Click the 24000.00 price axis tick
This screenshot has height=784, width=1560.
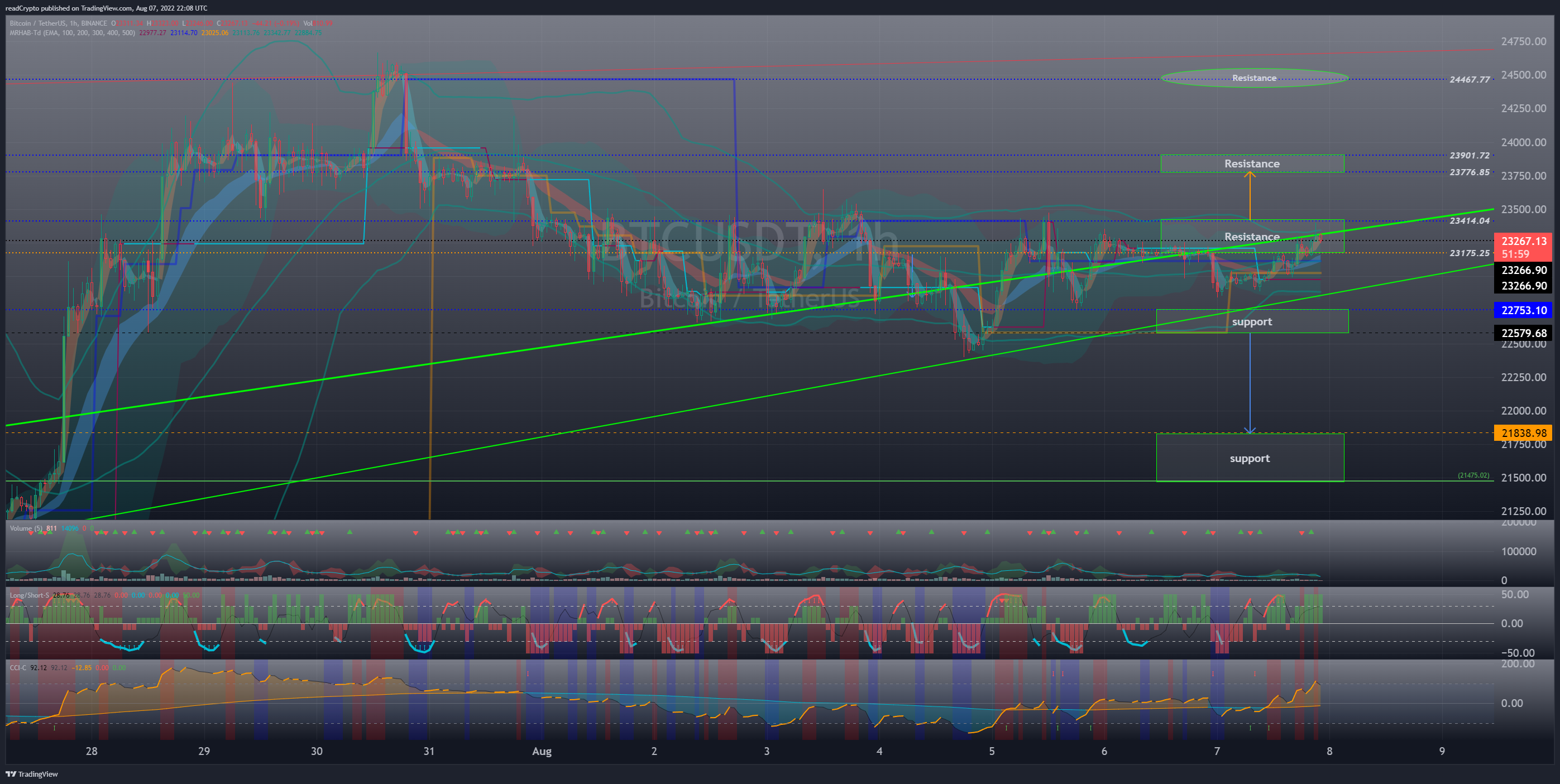pyautogui.click(x=1524, y=142)
